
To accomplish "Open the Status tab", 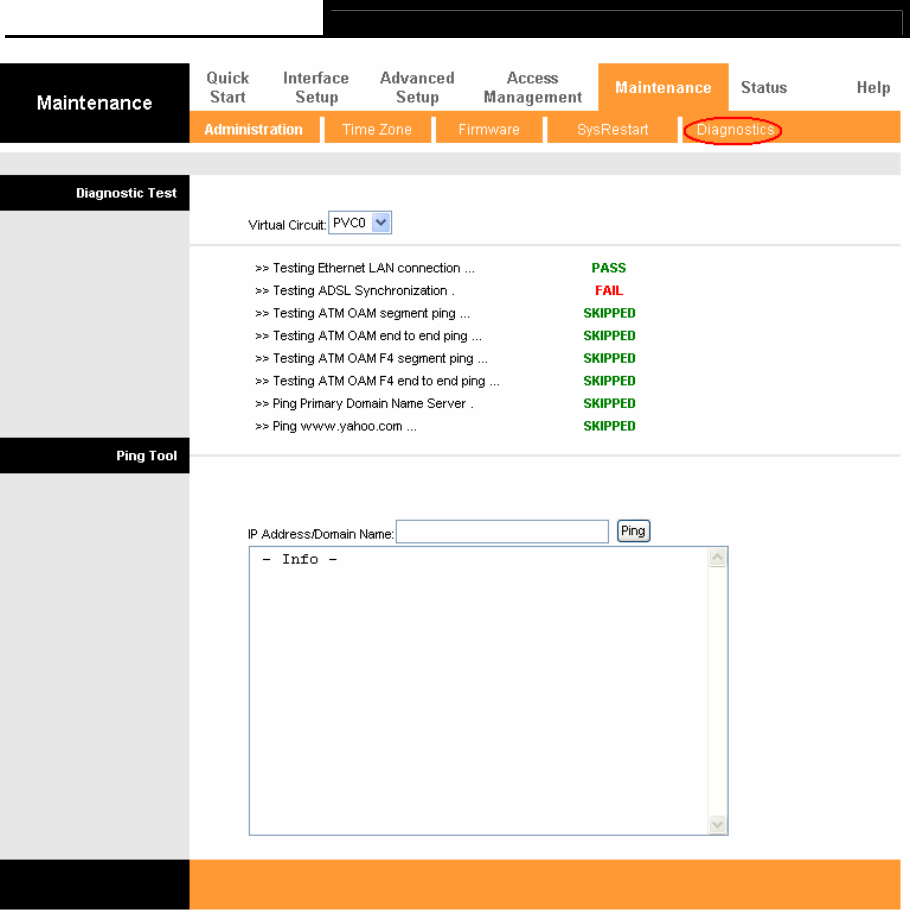I will click(763, 87).
